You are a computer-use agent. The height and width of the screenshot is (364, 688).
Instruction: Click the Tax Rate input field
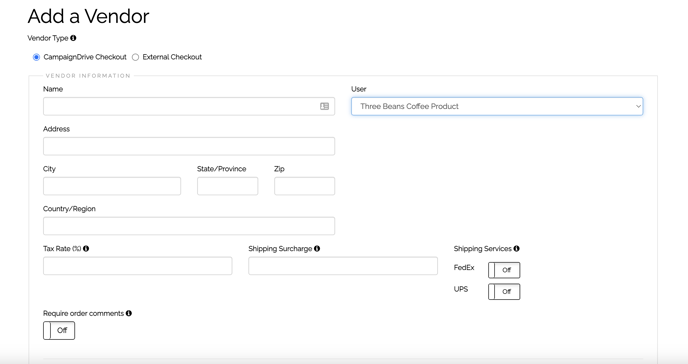coord(137,266)
